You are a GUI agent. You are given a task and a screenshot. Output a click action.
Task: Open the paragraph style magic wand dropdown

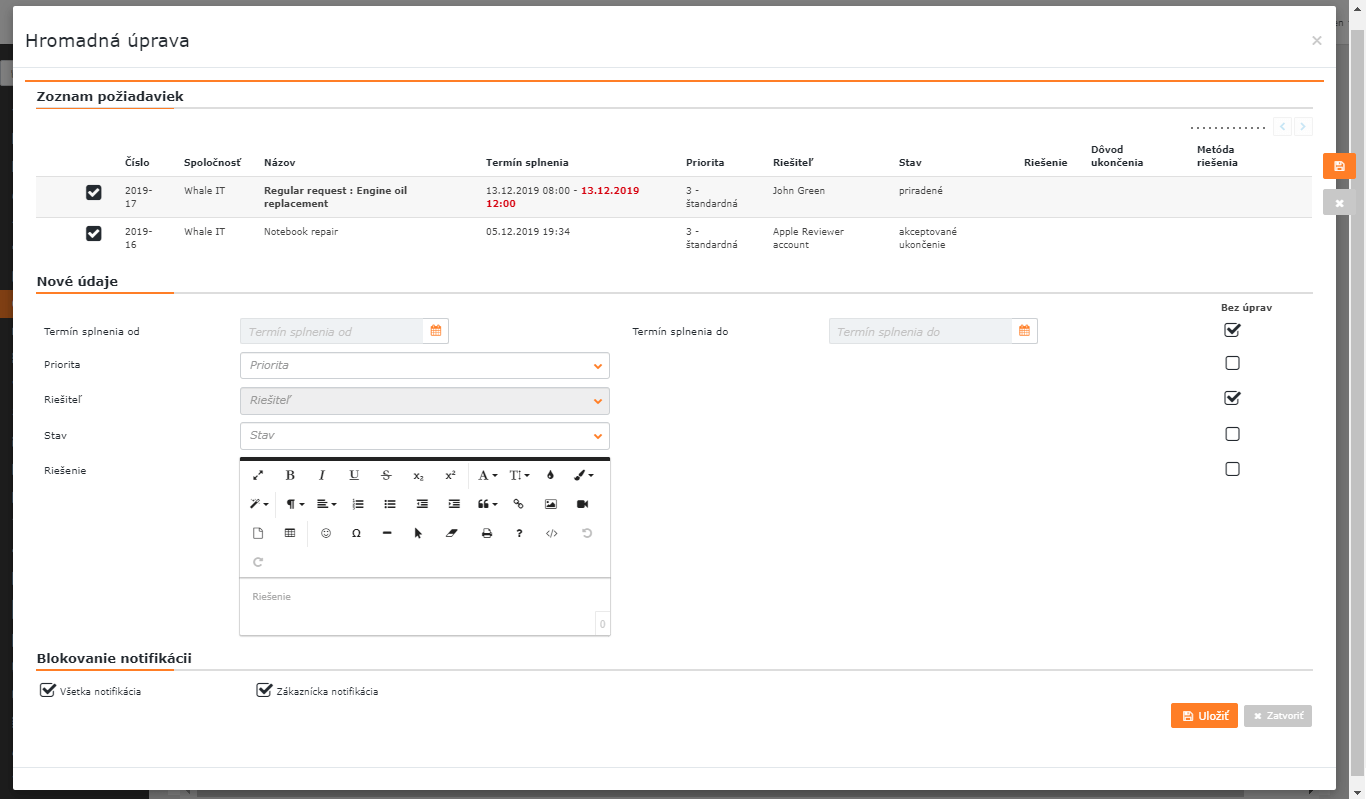pyautogui.click(x=259, y=505)
